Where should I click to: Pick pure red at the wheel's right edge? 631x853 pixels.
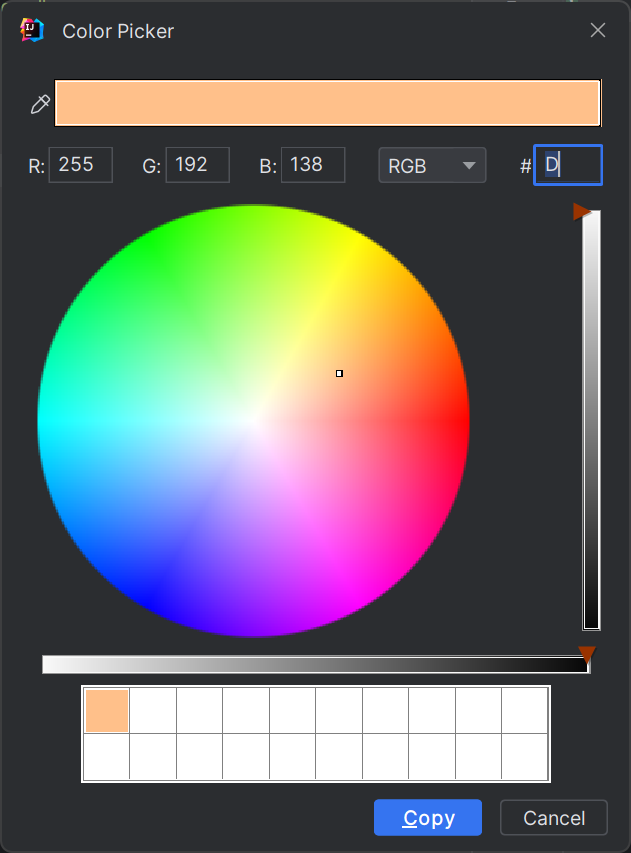coord(466,420)
